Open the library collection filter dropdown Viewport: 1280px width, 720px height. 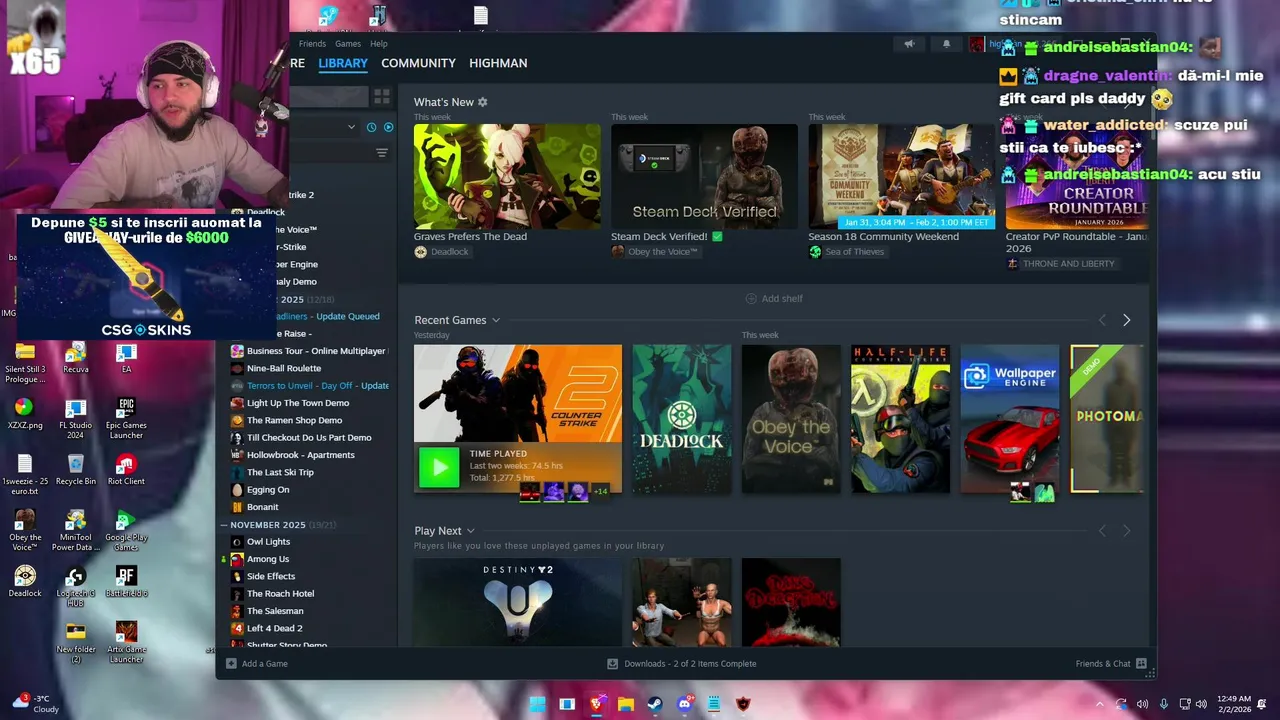click(x=351, y=127)
